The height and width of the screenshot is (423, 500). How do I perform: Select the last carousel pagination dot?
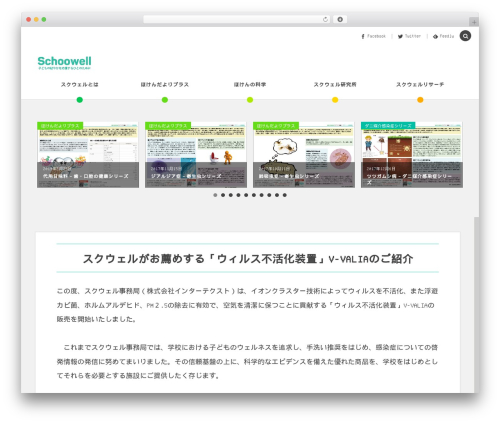(285, 195)
